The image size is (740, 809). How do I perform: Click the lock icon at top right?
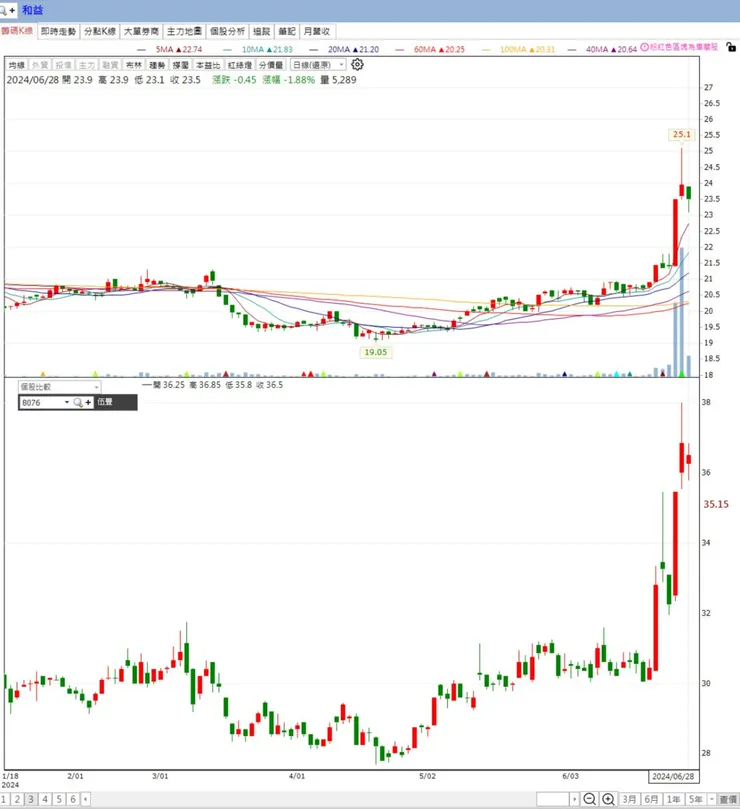tap(731, 47)
